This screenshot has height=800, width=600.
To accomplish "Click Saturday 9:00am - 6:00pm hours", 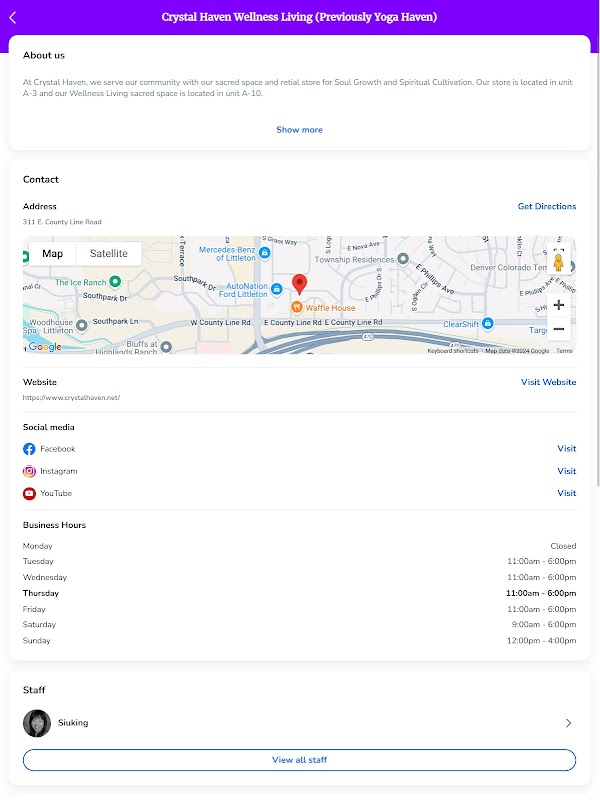I will (544, 624).
